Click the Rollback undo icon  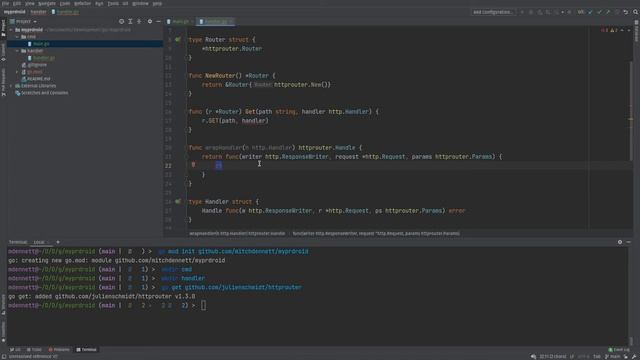point(626,12)
